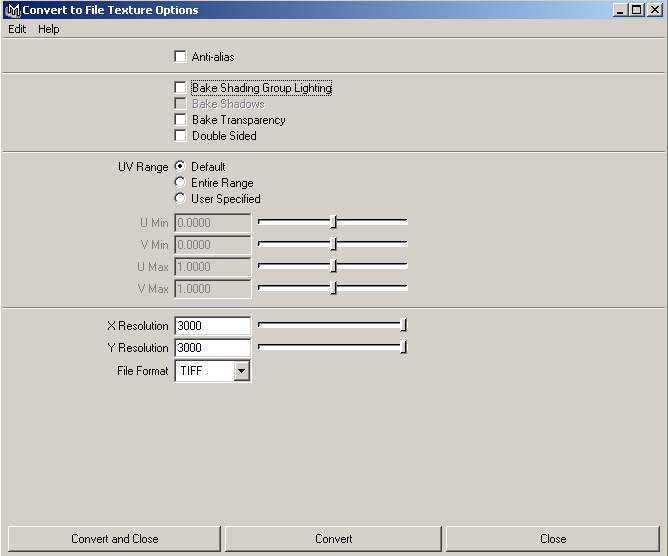Maximize the window from title bar
The image size is (668, 556).
click(637, 10)
